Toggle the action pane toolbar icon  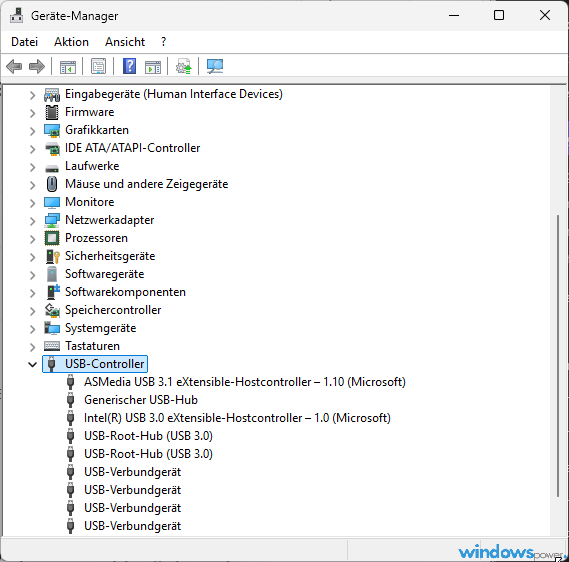153,67
